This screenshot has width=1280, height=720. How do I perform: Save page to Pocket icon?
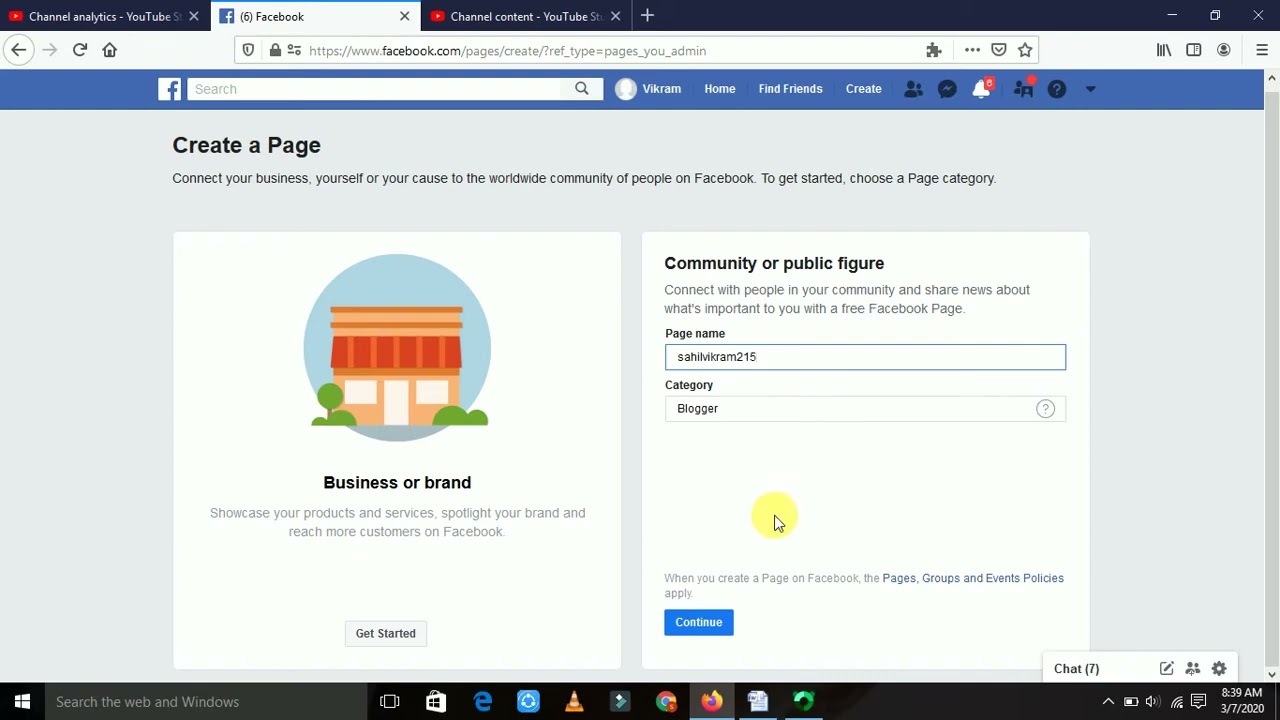pyautogui.click(x=999, y=50)
